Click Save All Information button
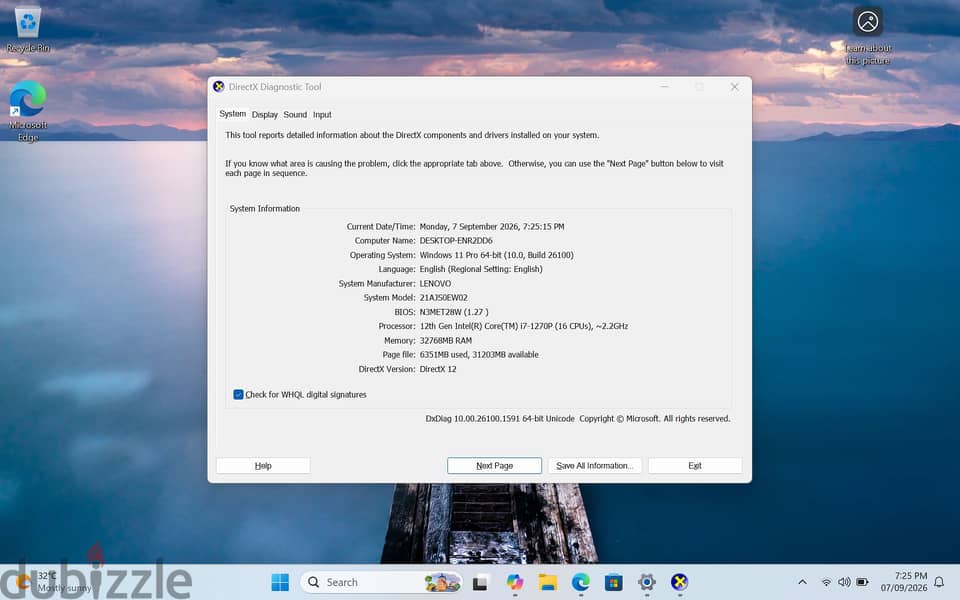 click(595, 466)
